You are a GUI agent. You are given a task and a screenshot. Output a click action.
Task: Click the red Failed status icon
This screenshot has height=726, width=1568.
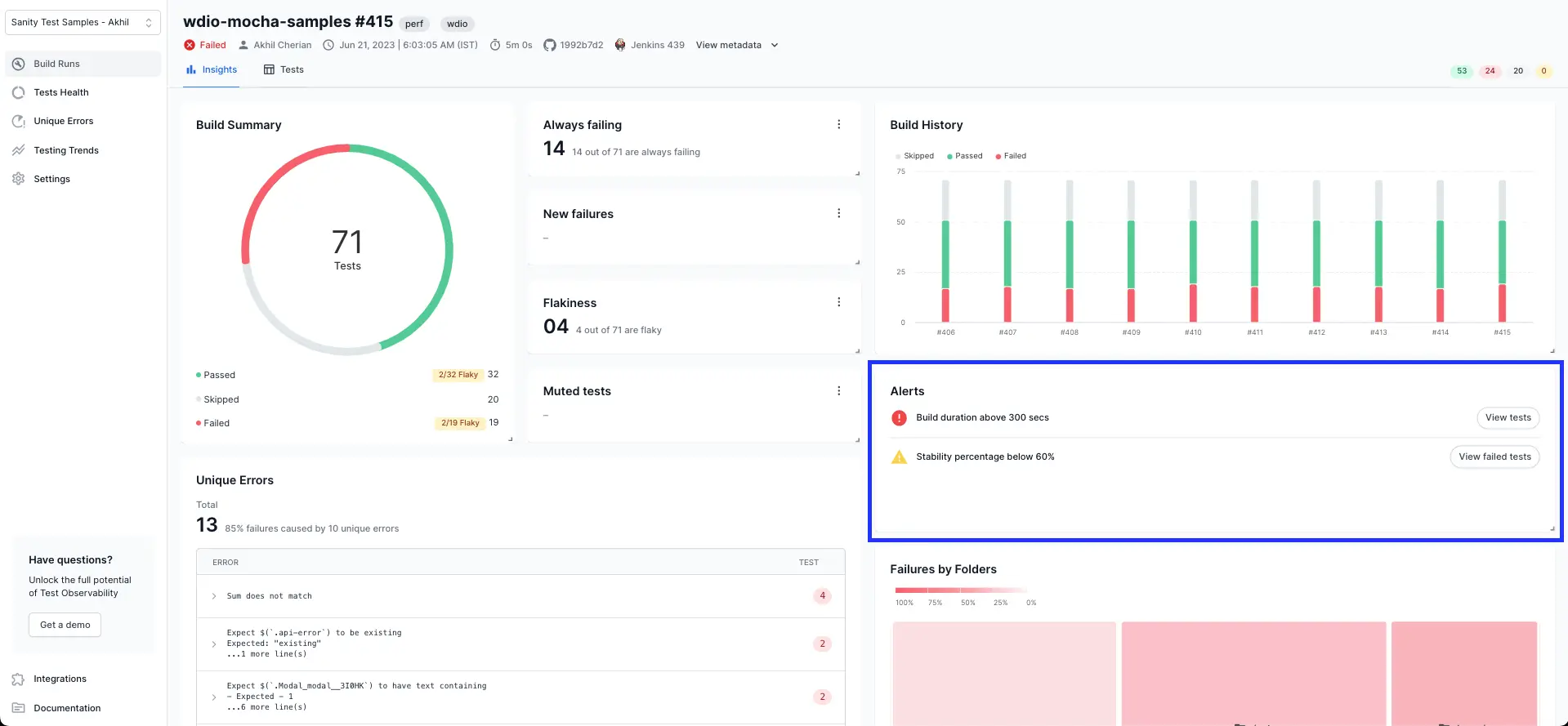[x=190, y=45]
